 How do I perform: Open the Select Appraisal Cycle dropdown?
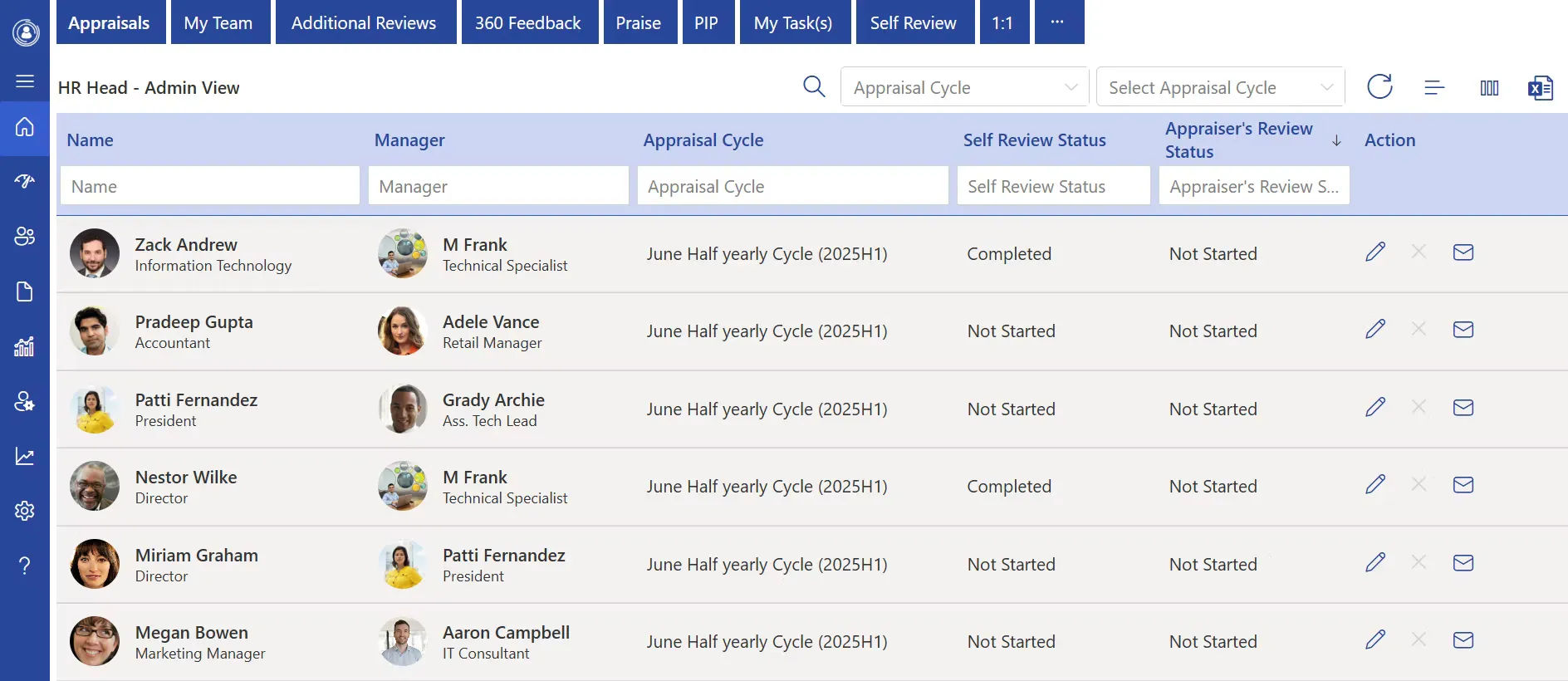click(1220, 87)
